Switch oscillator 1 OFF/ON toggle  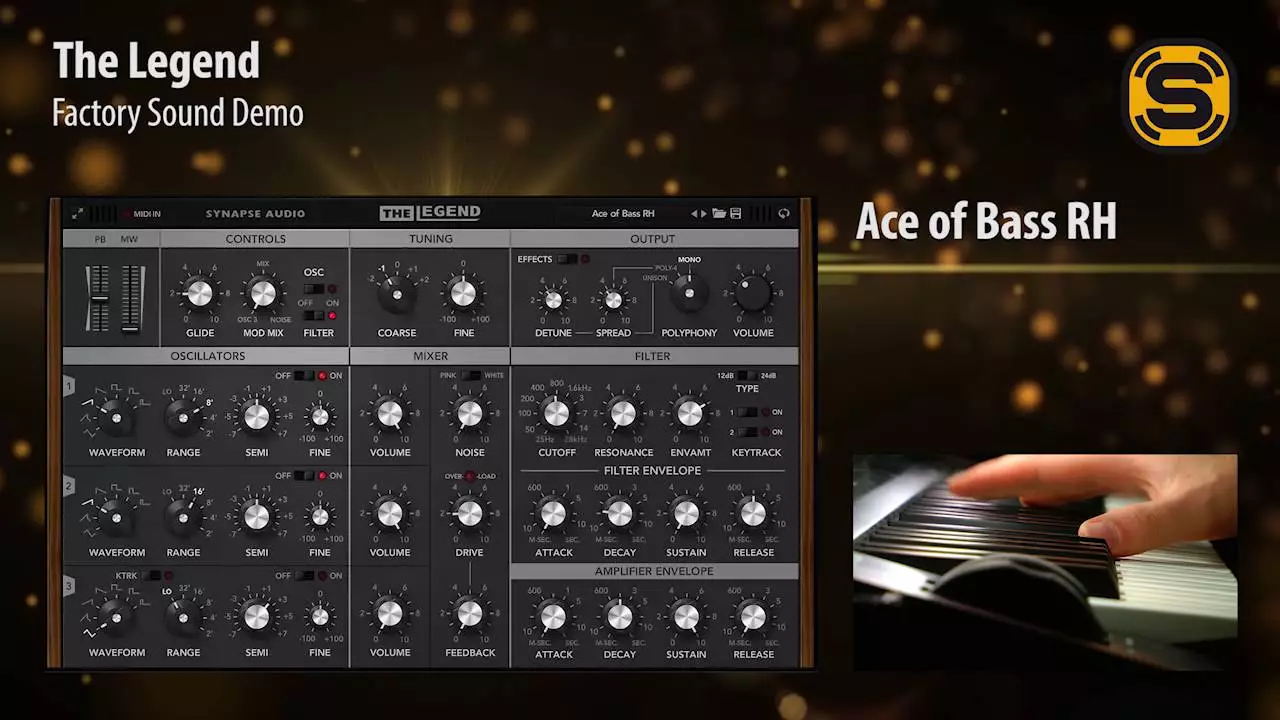pyautogui.click(x=305, y=376)
